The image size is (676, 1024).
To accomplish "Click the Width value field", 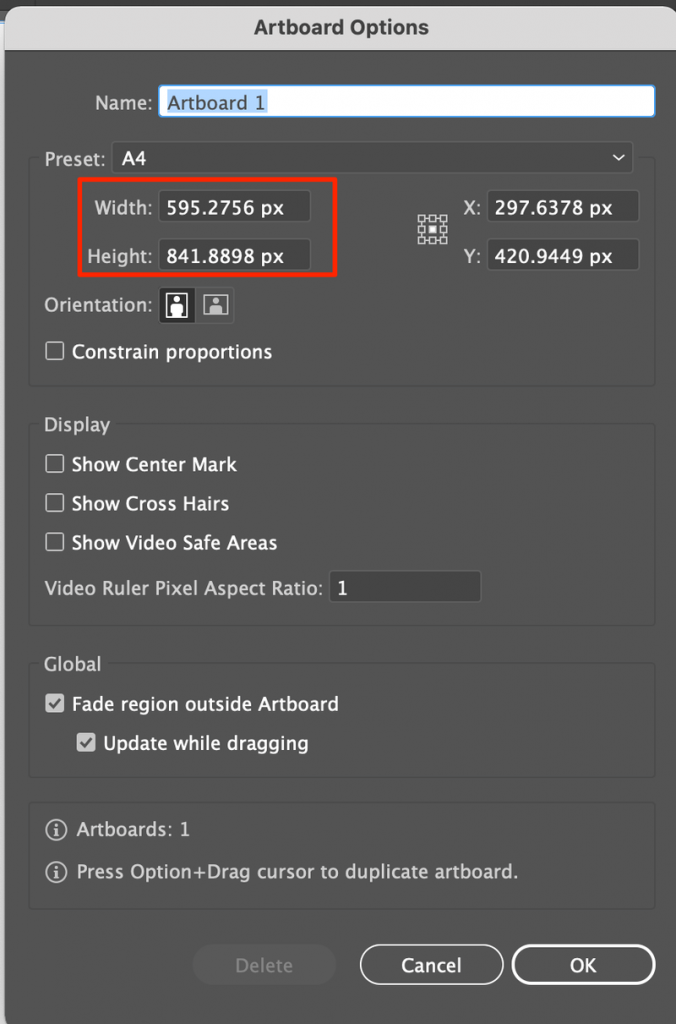I will (x=234, y=207).
